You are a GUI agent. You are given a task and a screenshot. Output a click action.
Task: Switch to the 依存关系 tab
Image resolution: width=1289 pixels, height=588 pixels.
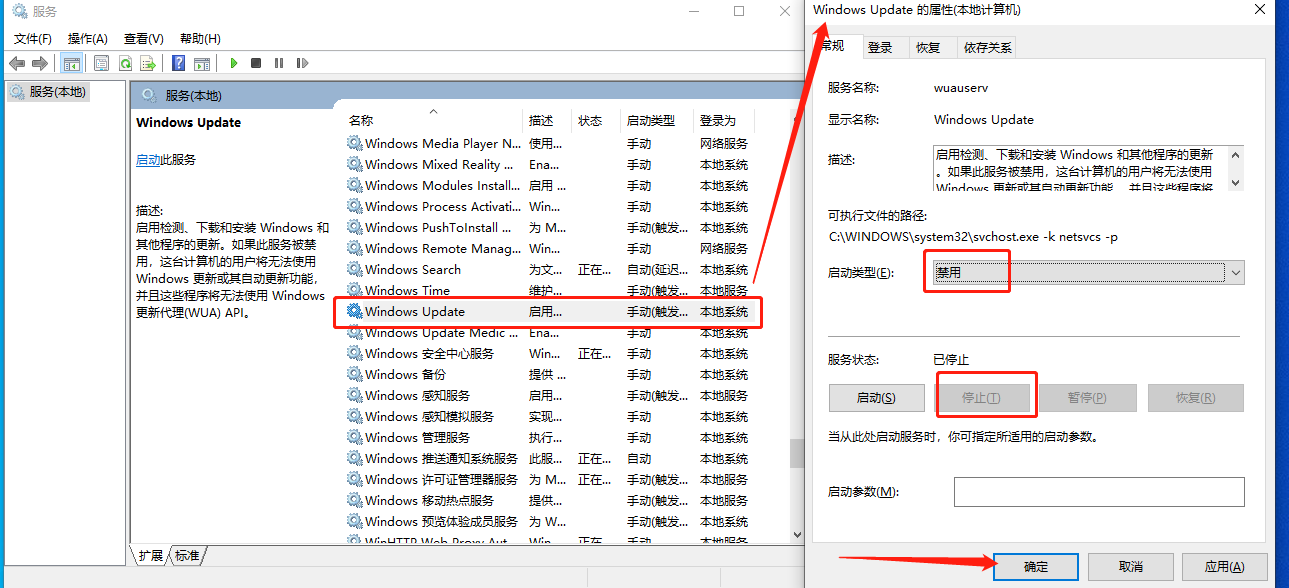(x=985, y=46)
